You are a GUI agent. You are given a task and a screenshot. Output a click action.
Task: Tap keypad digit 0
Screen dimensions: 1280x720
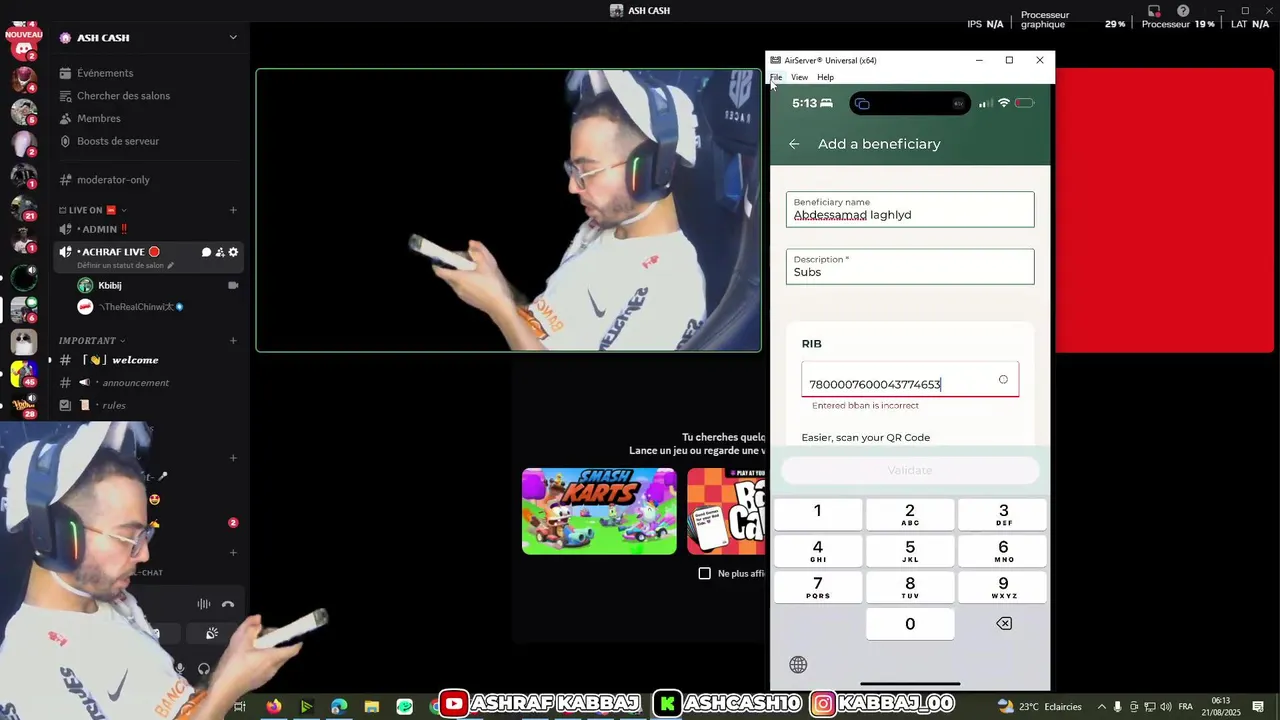click(910, 624)
